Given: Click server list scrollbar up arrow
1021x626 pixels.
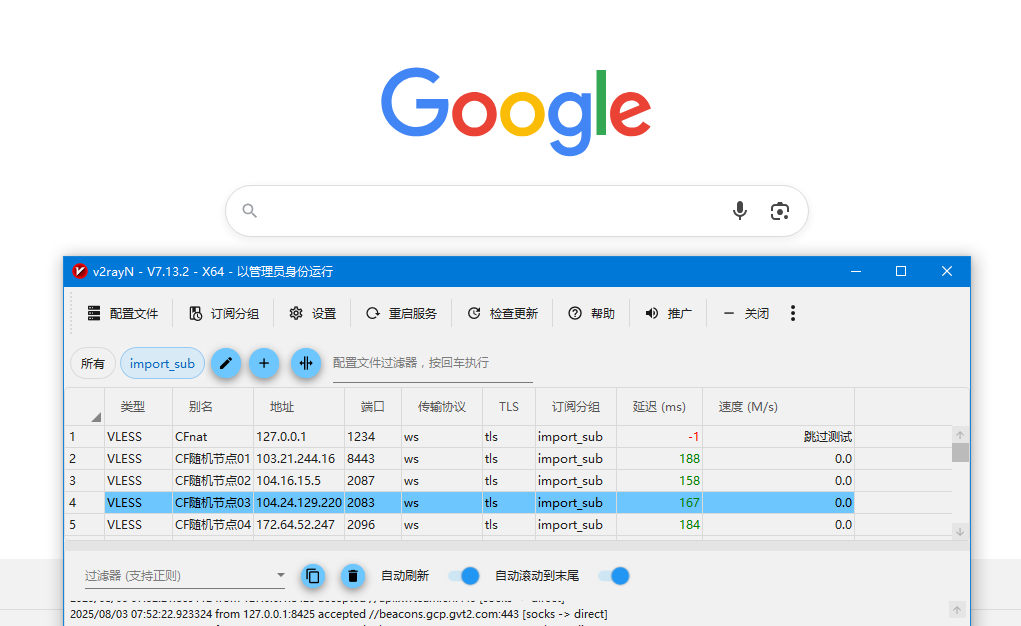Looking at the screenshot, I should click(x=960, y=434).
